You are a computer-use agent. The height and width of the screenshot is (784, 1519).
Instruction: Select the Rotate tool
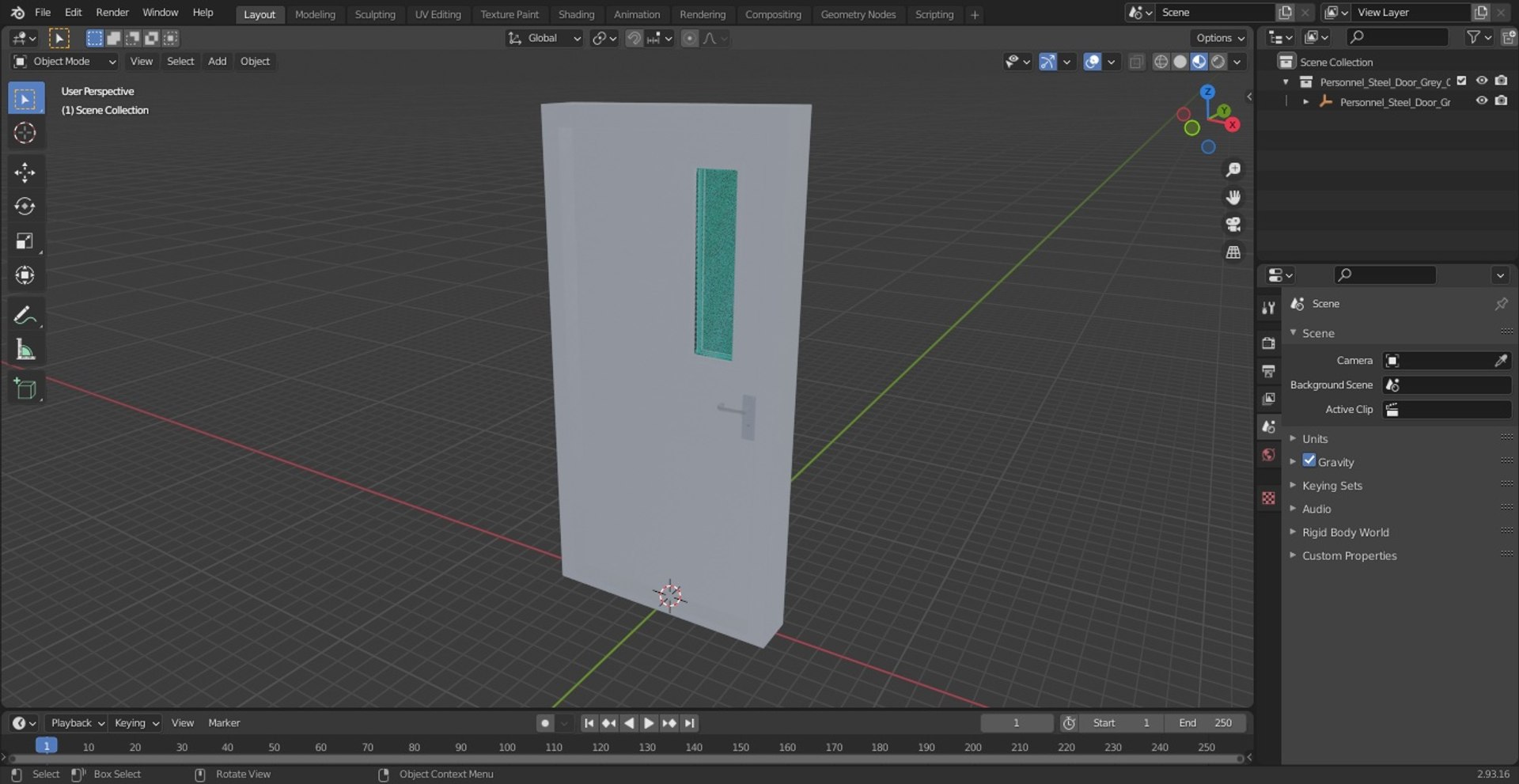pyautogui.click(x=25, y=206)
